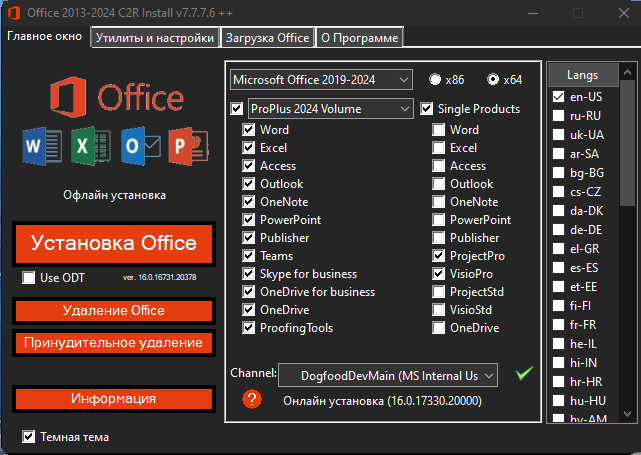641x455 pixels.
Task: Check the ru-RU language option
Action: point(558,116)
